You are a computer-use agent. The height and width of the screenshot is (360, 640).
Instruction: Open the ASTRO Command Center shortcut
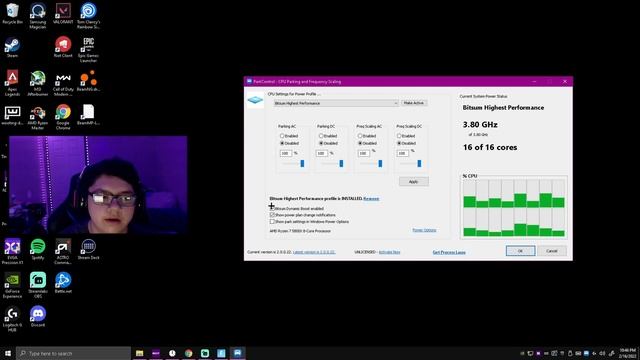pyautogui.click(x=63, y=252)
